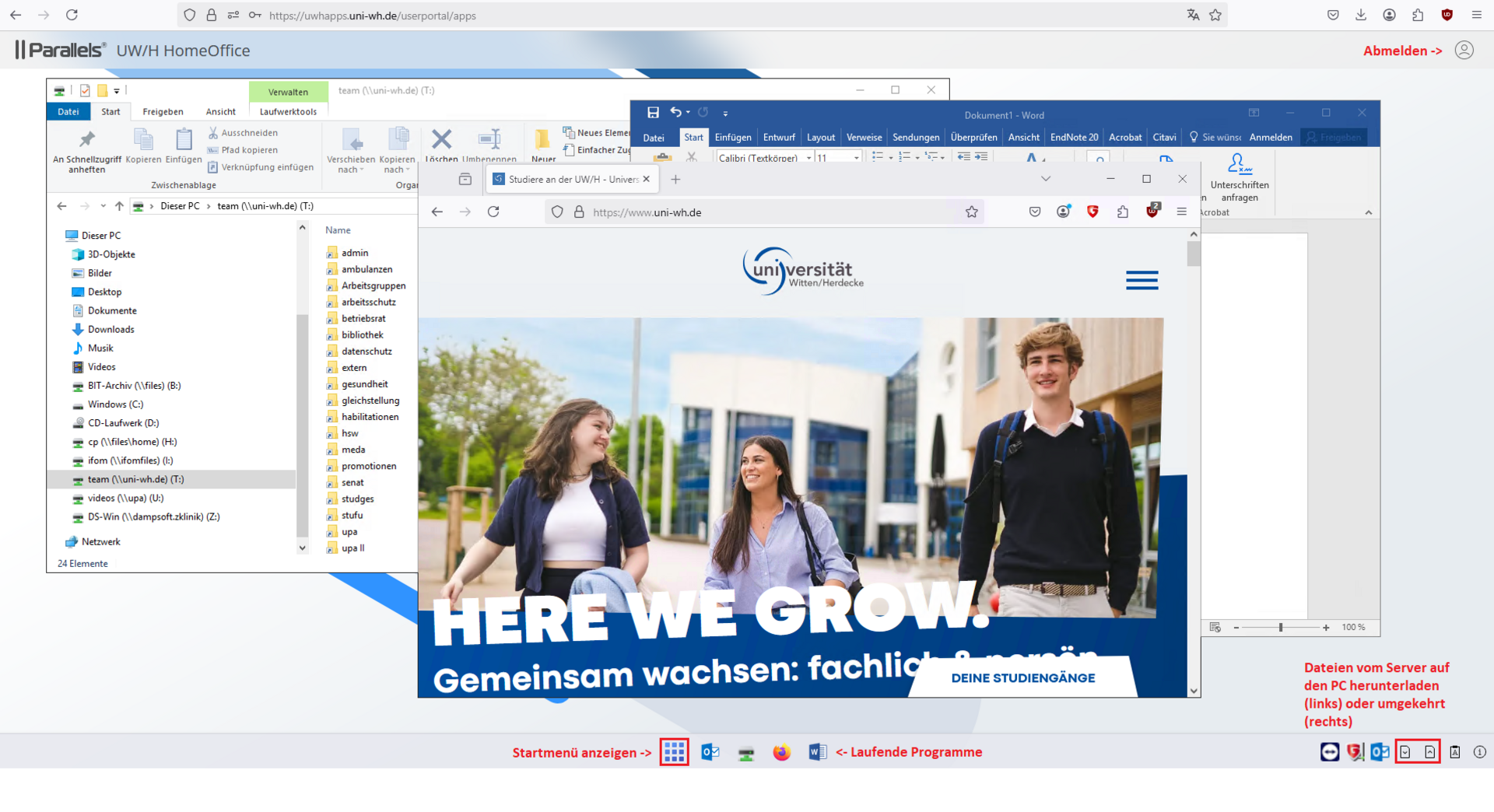The width and height of the screenshot is (1494, 812).
Task: Click the G DATA security tray icon
Action: [x=1355, y=752]
